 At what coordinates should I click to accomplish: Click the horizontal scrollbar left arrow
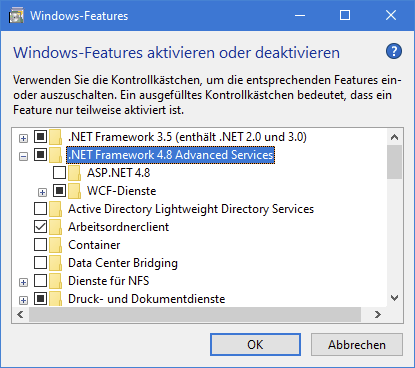pos(21,314)
